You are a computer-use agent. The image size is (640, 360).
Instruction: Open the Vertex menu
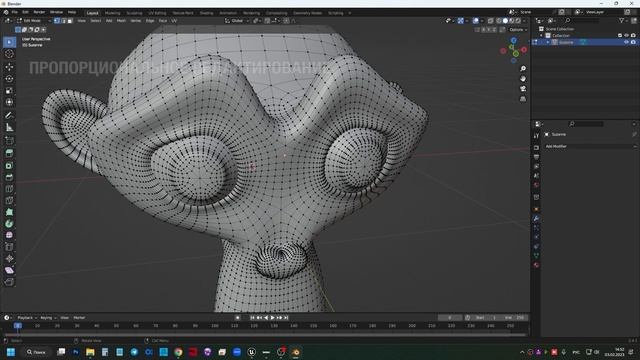click(x=136, y=20)
